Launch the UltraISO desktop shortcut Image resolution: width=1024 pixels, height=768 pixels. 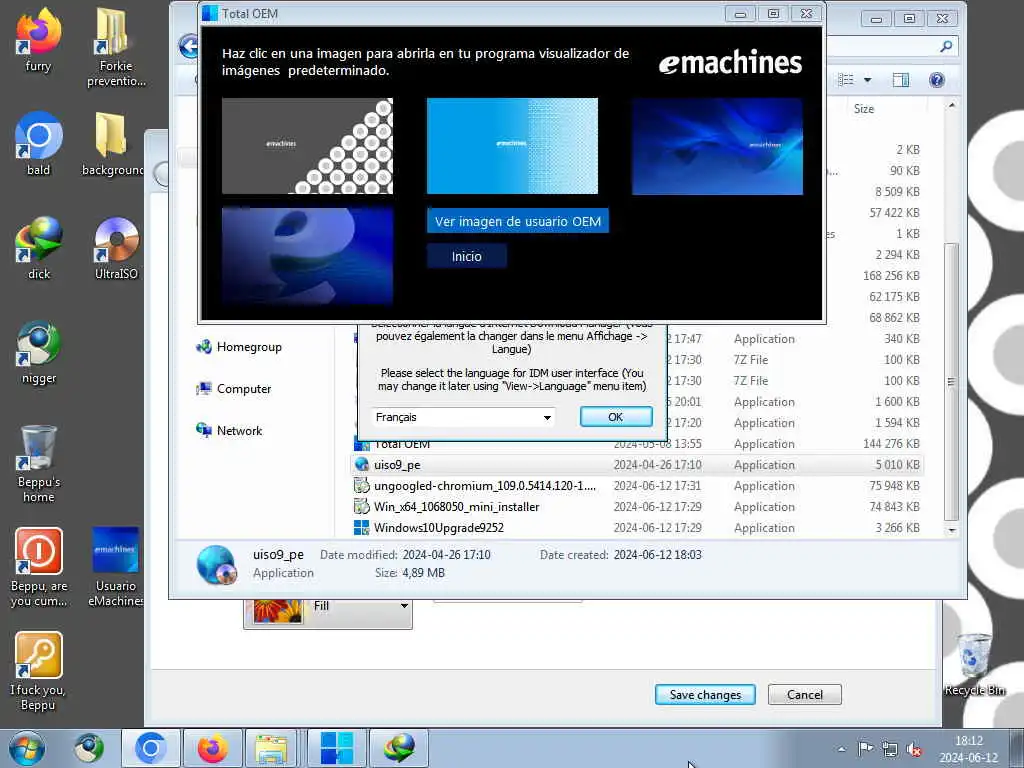(x=116, y=248)
